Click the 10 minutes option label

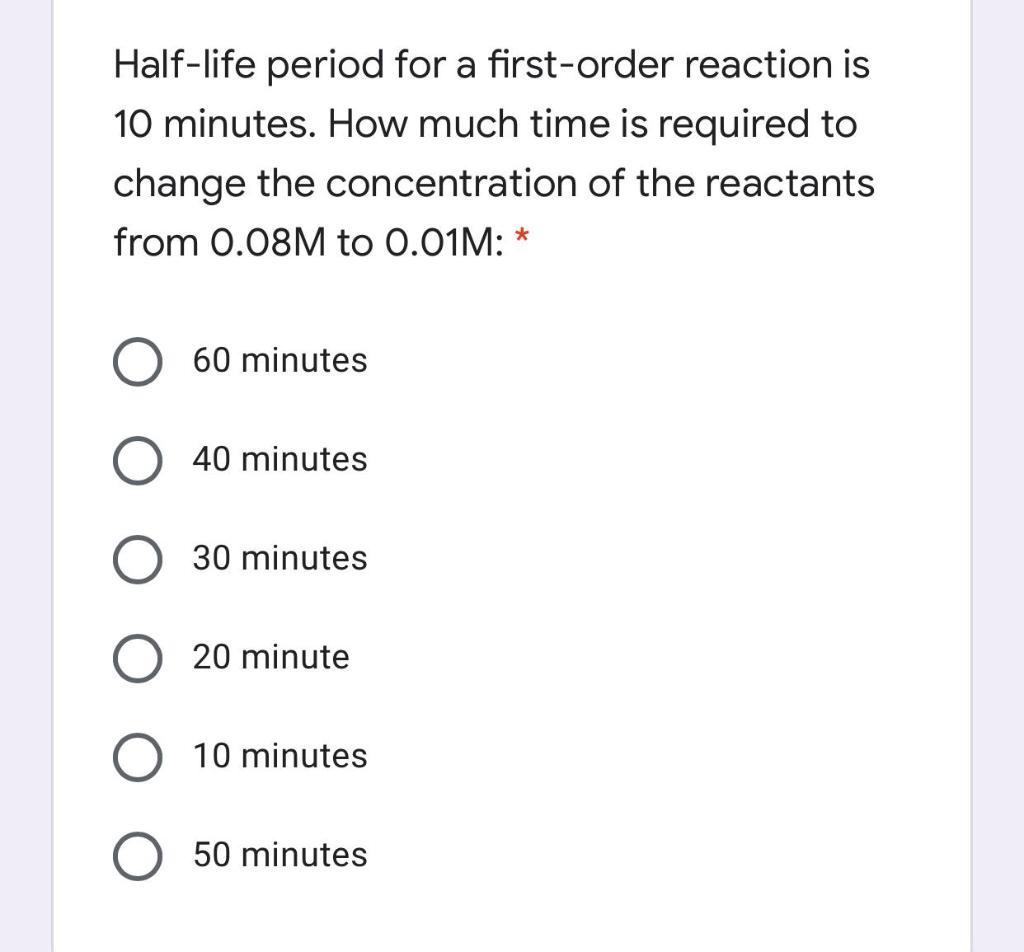pyautogui.click(x=280, y=757)
